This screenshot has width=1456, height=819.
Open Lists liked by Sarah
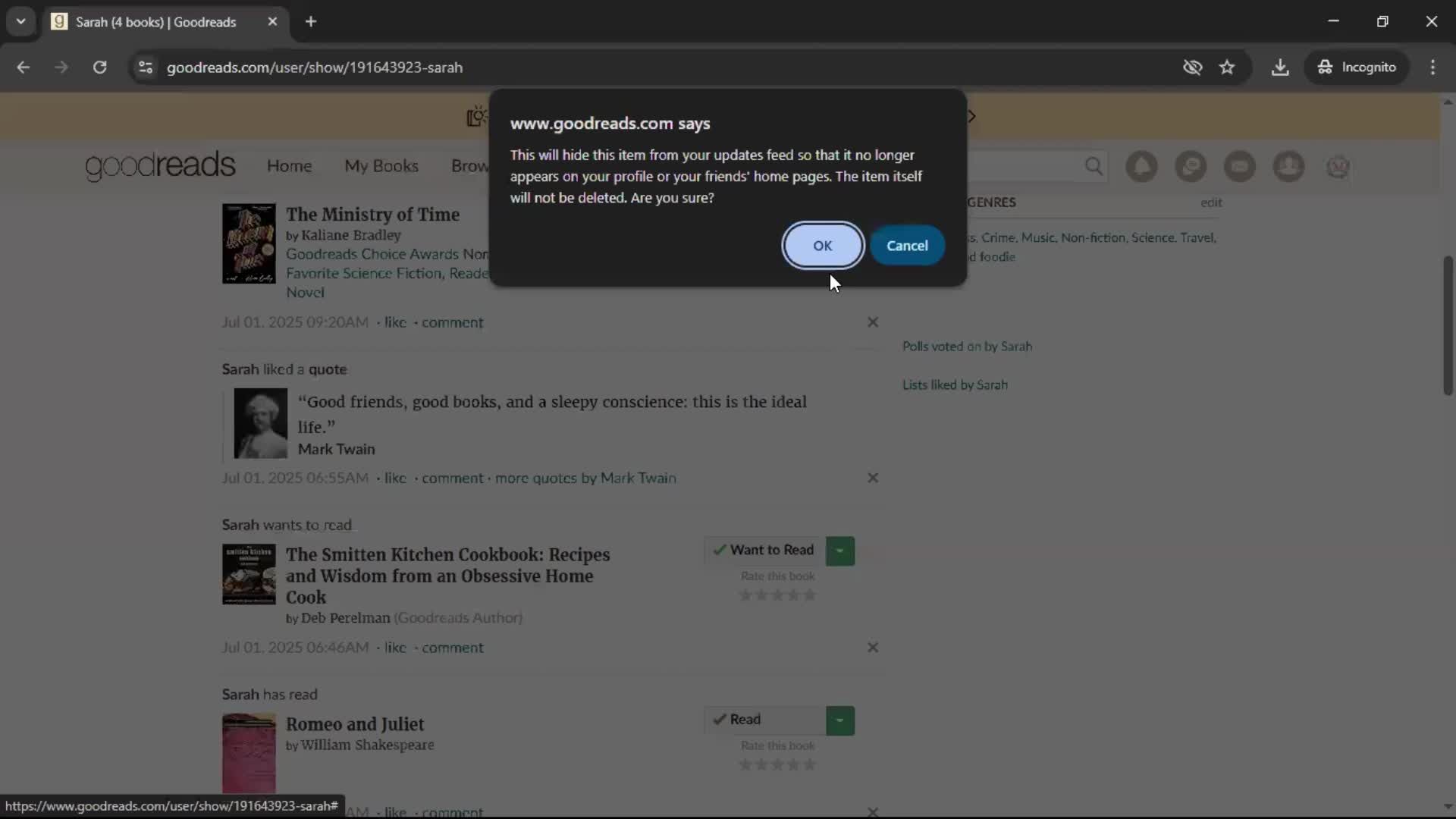[x=955, y=384]
